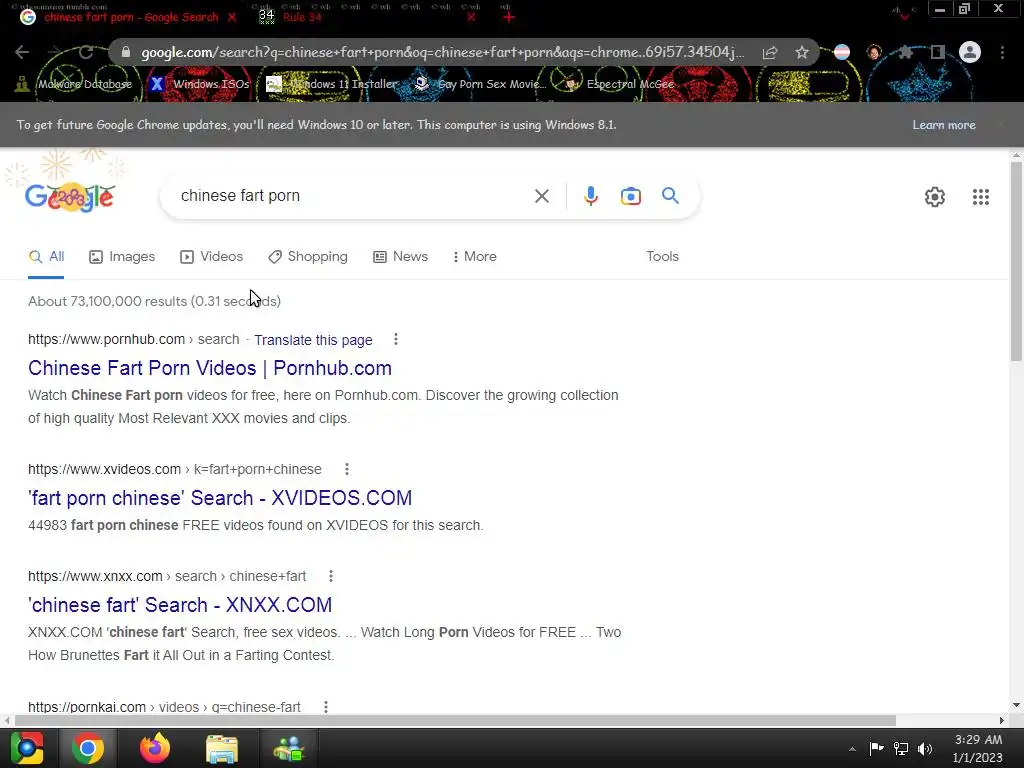This screenshot has height=768, width=1024.
Task: Open the Chrome three-dot menu
Action: [x=1002, y=52]
